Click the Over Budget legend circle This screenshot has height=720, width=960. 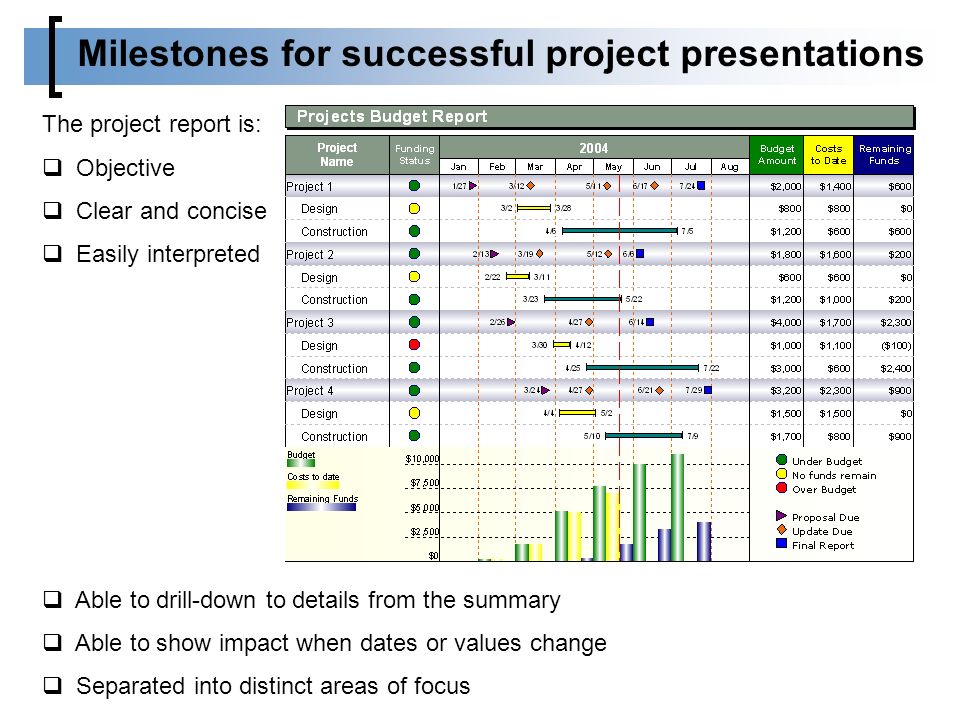point(781,488)
